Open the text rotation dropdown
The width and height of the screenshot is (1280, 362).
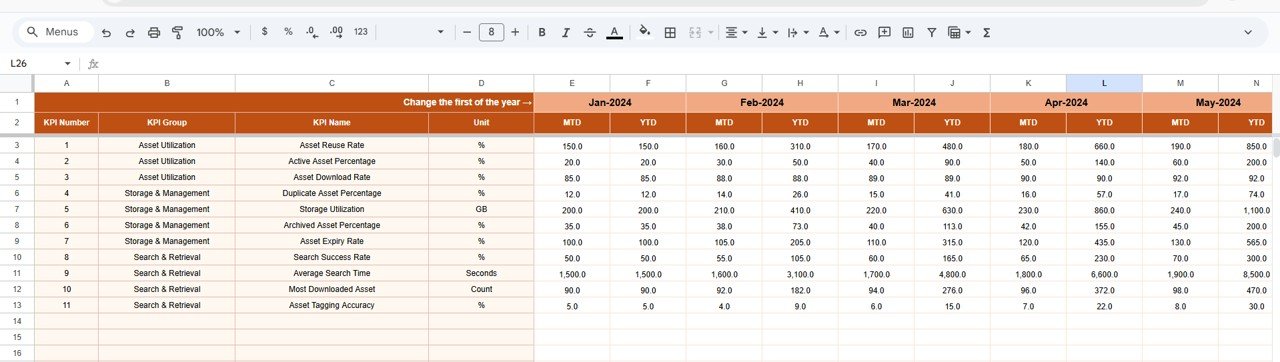click(x=828, y=32)
